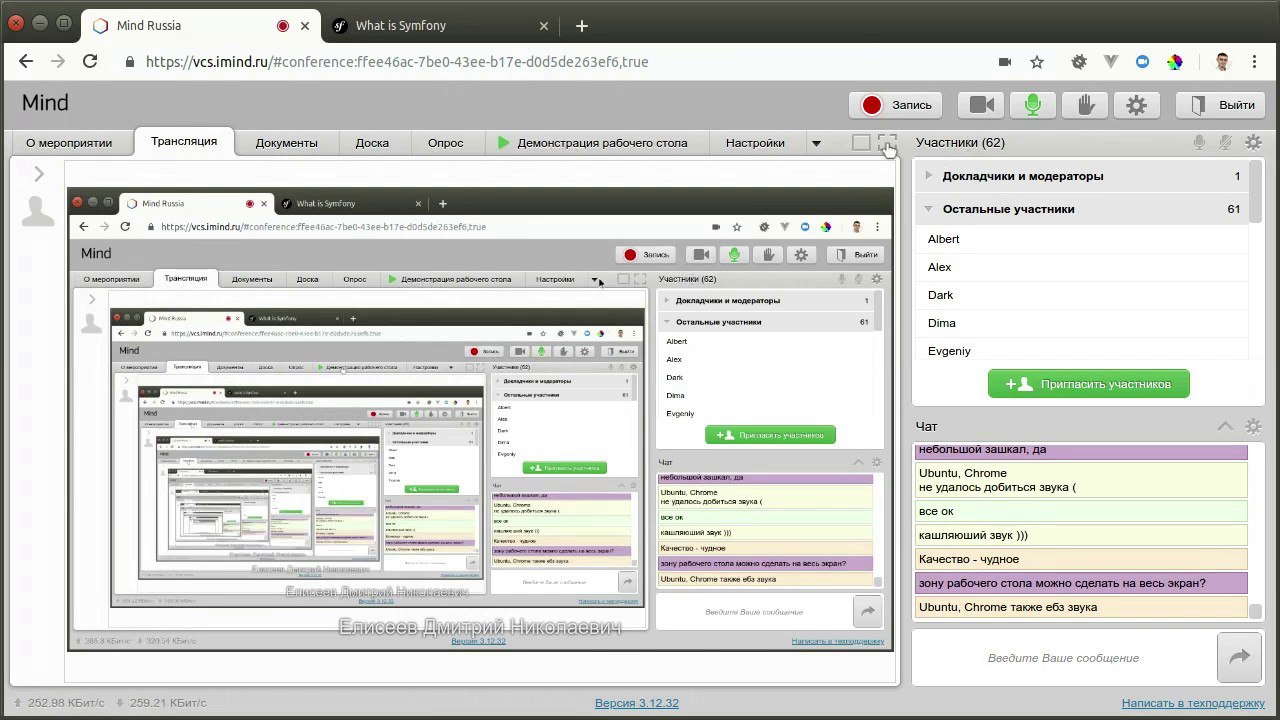Click the chat message input field
Image resolution: width=1280 pixels, height=720 pixels.
coord(1063,658)
